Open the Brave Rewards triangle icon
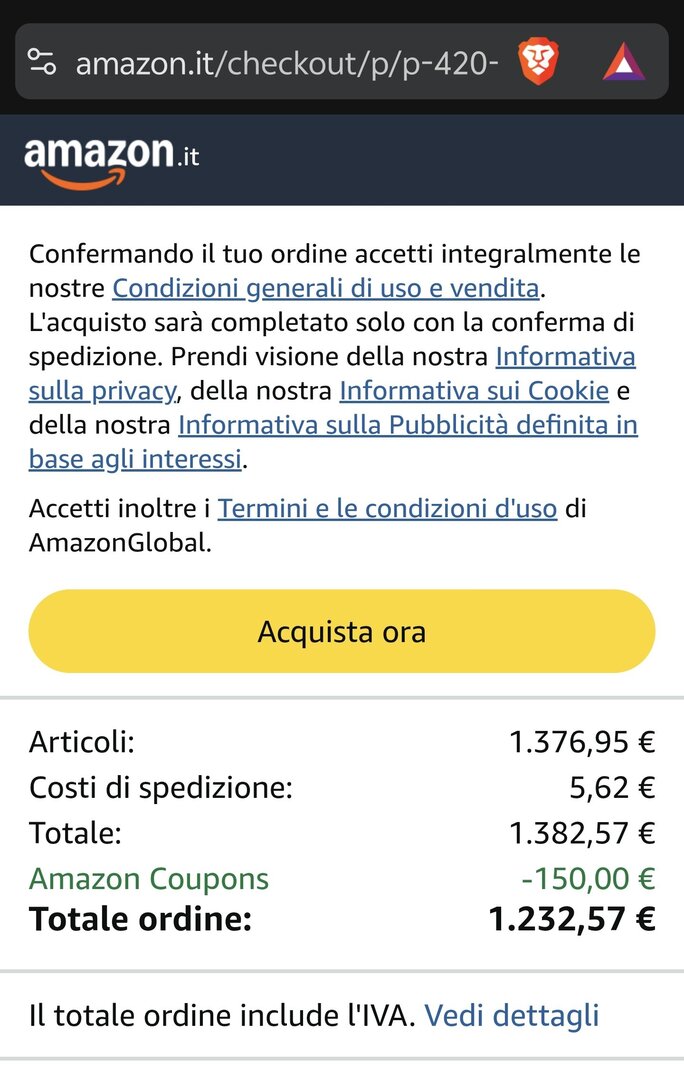This screenshot has height=1080, width=684. [624, 62]
